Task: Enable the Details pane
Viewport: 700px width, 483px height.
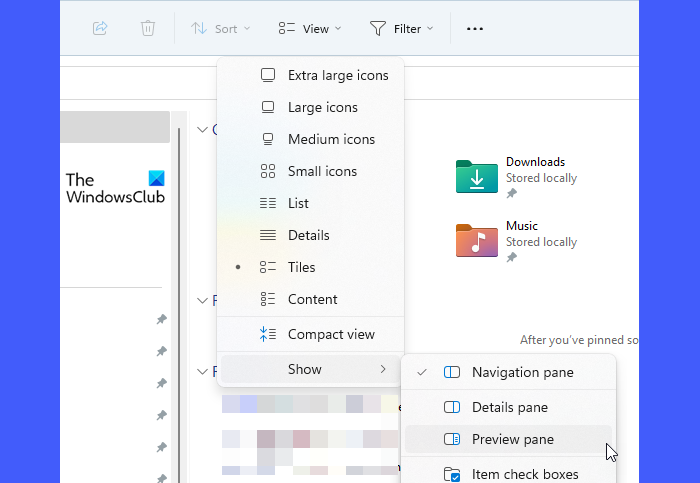Action: 509,407
